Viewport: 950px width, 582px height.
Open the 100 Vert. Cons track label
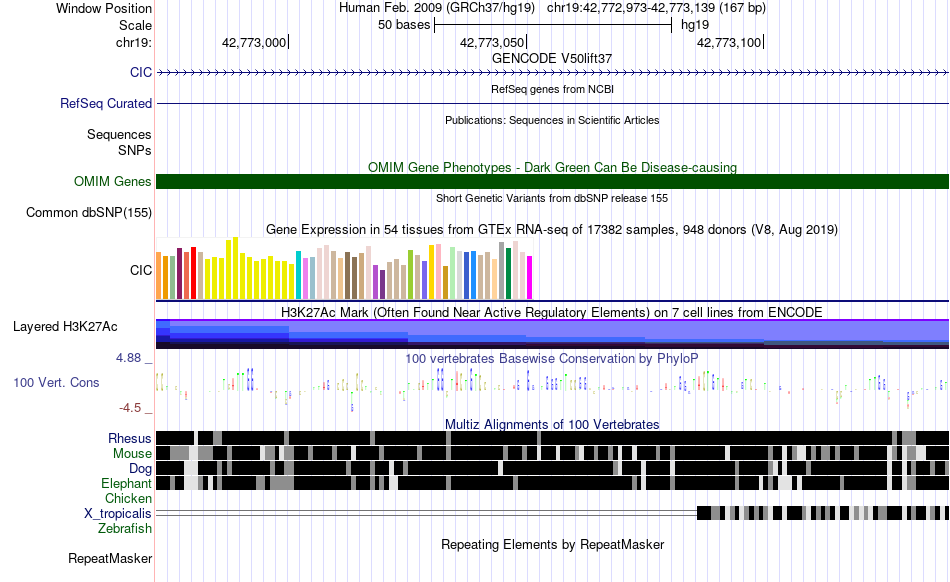[x=56, y=382]
